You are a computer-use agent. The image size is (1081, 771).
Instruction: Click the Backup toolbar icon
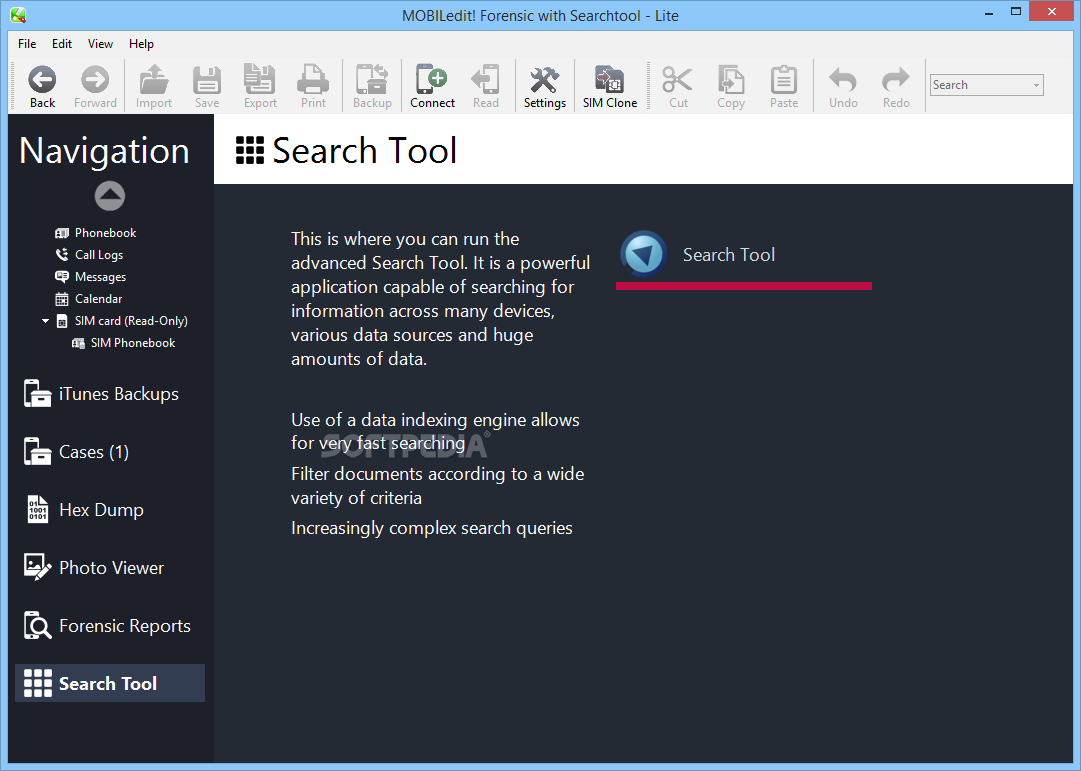pos(372,87)
